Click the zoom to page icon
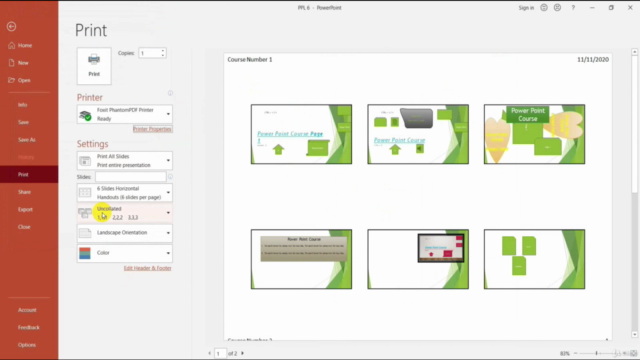Viewport: 640px width, 360px height. click(633, 353)
